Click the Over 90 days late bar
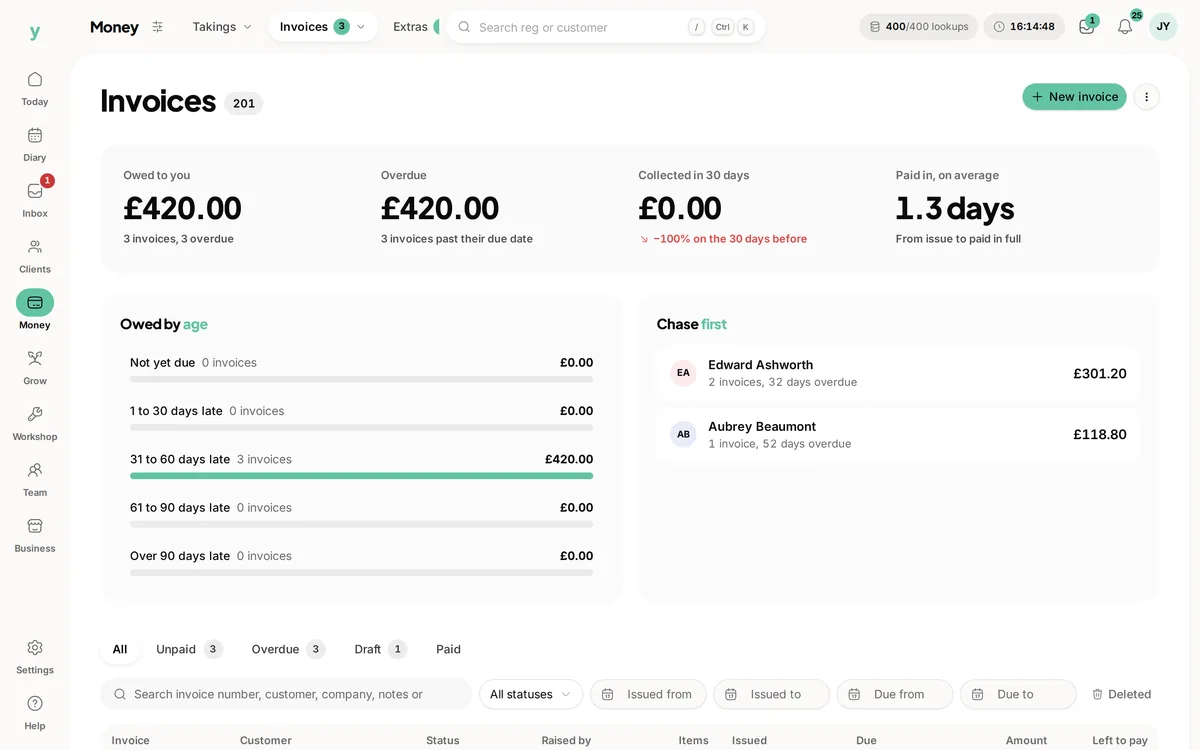Image resolution: width=1200 pixels, height=750 pixels. [x=361, y=573]
